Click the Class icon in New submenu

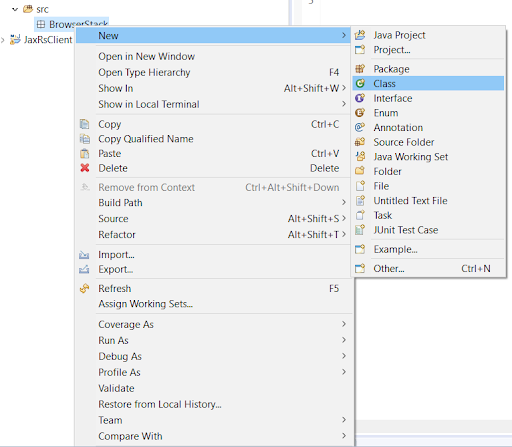click(360, 83)
